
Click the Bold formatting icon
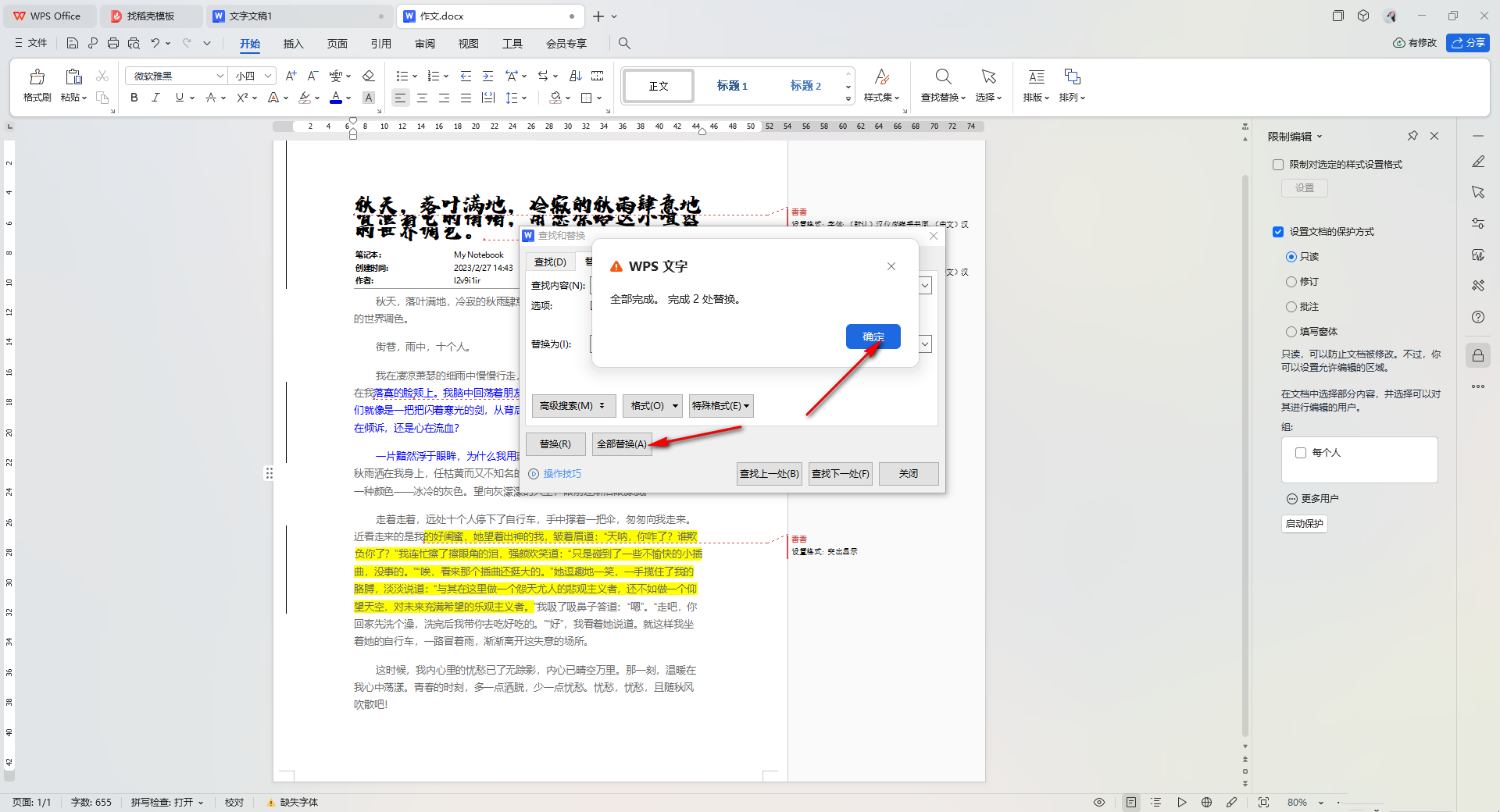[x=134, y=98]
